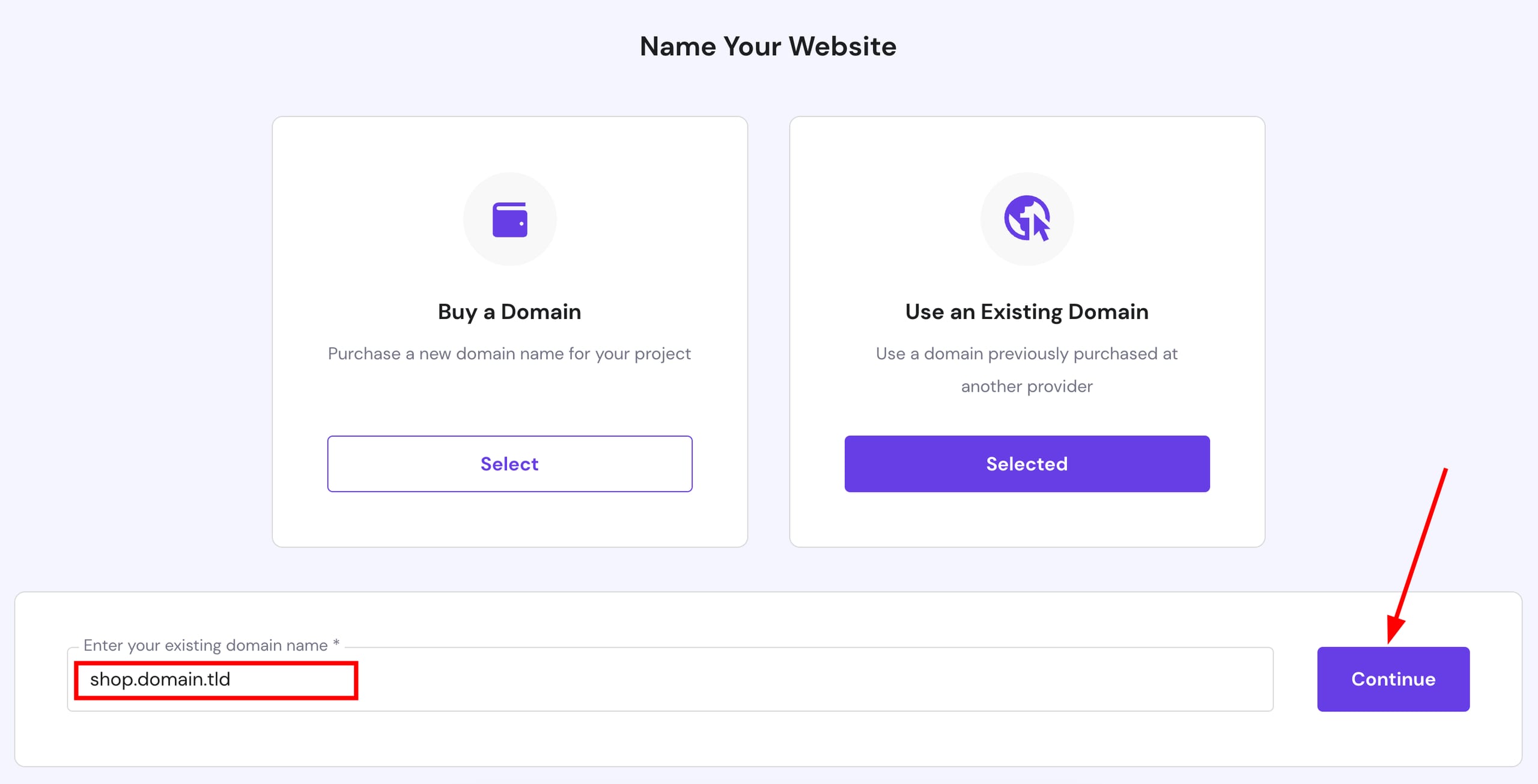Click the another provider text line
1538x784 pixels.
(1027, 386)
